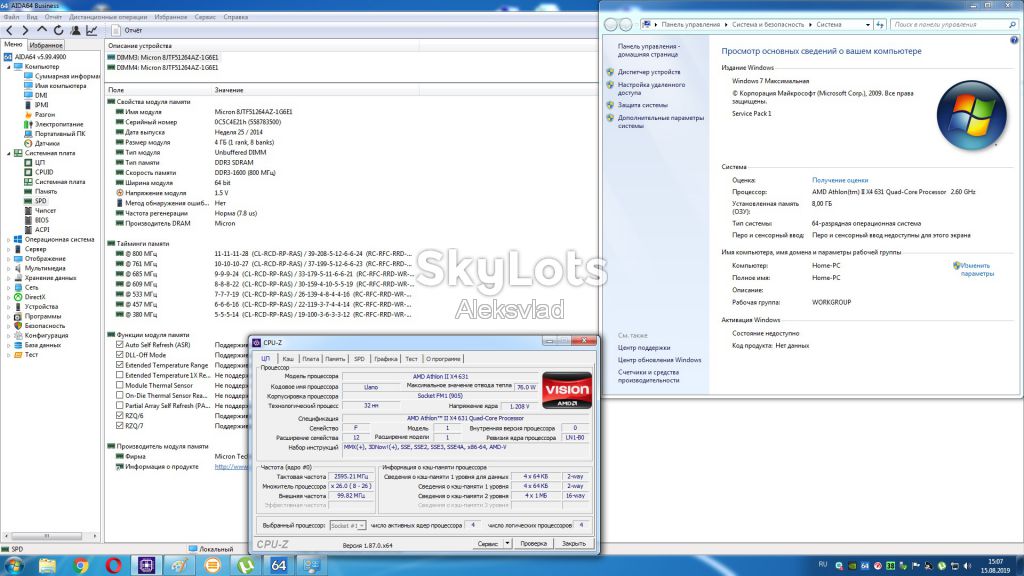Refresh the AIDA64 page

pyautogui.click(x=59, y=30)
